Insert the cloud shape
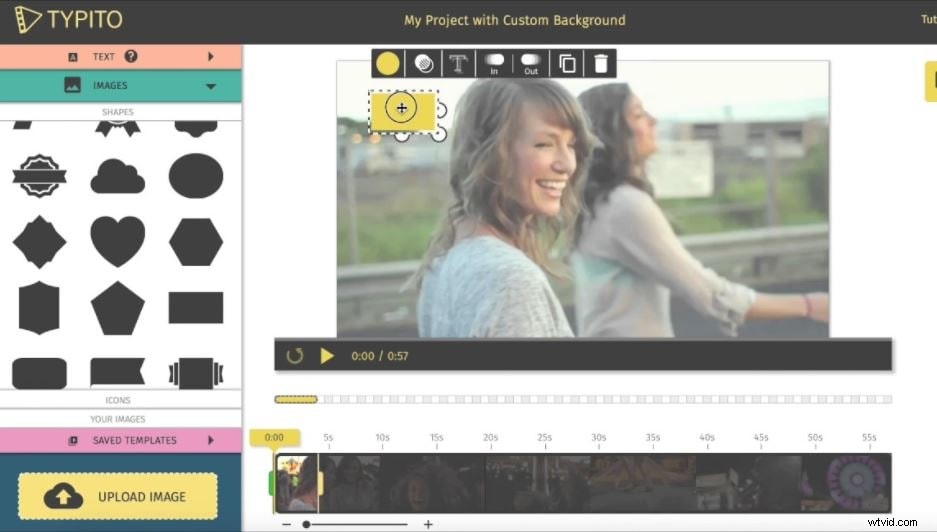 tap(118, 176)
